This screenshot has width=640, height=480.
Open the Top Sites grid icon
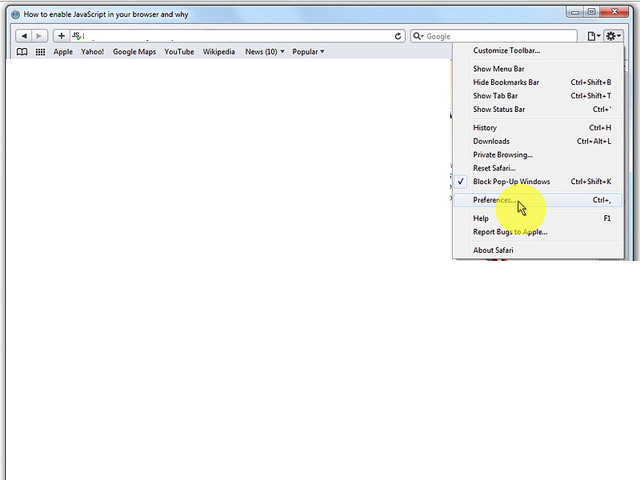coord(40,52)
